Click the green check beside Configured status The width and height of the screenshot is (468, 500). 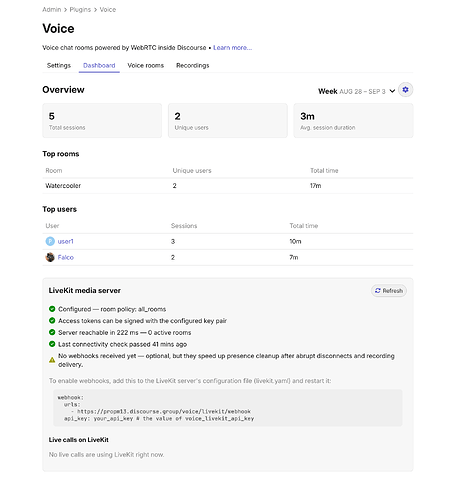tap(52, 309)
